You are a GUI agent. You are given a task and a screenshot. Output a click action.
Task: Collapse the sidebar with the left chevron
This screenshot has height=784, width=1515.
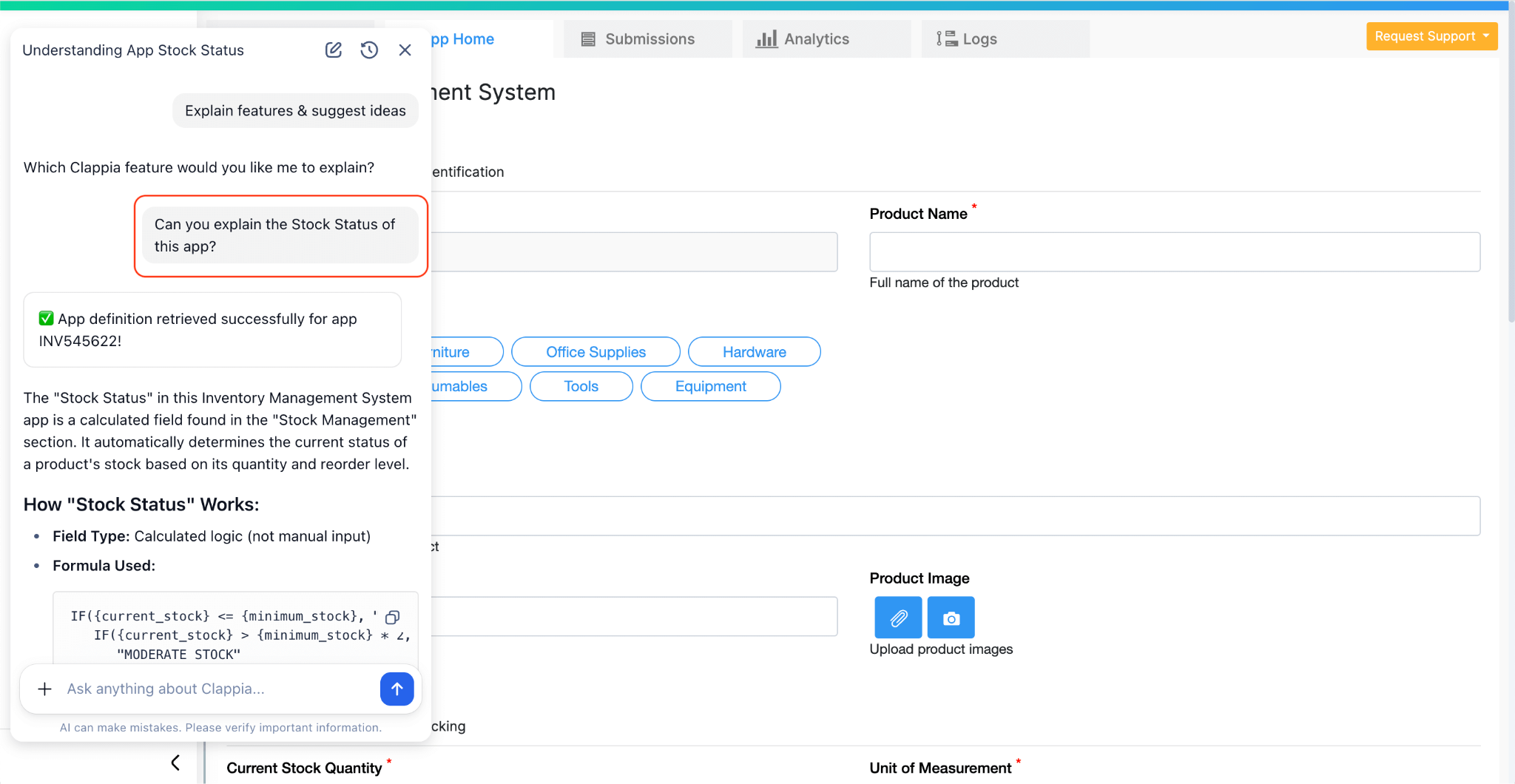pos(176,762)
